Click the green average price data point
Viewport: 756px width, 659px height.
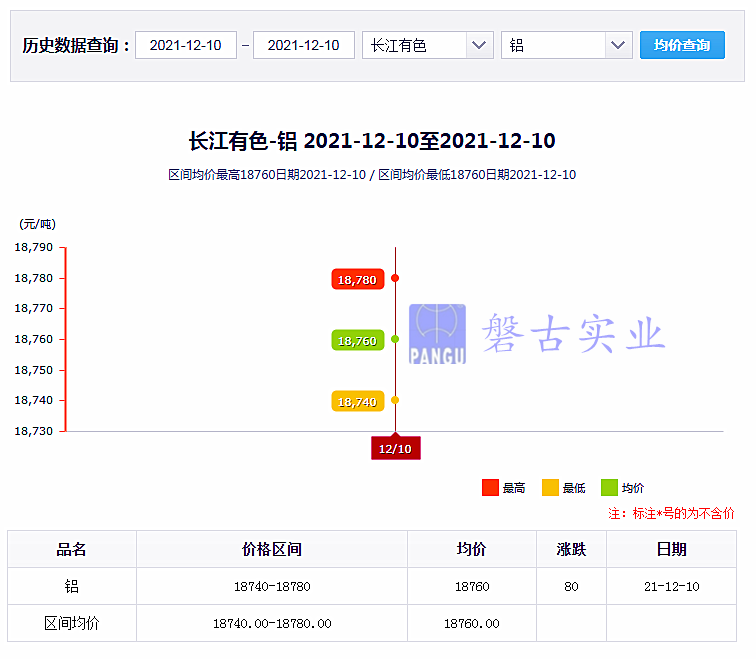[395, 339]
